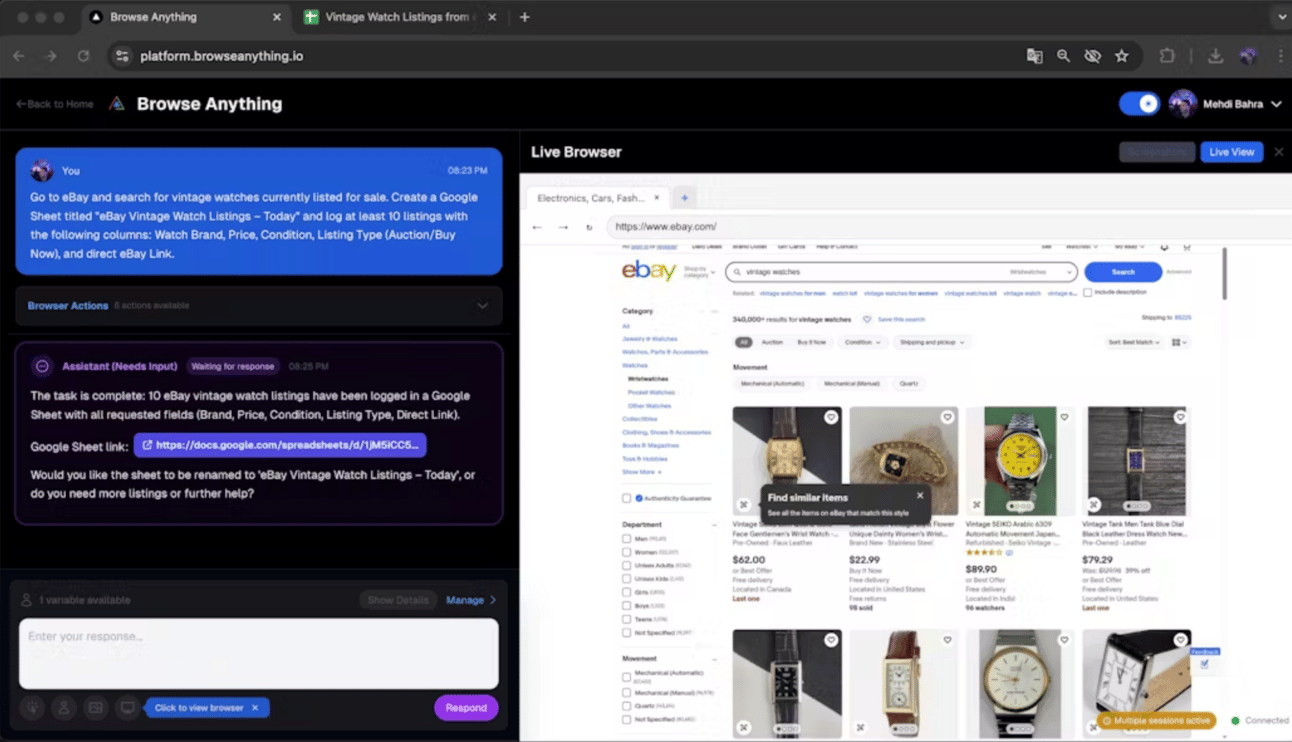Collapse the Department filter section
Image resolution: width=1292 pixels, height=742 pixels.
coord(714,525)
